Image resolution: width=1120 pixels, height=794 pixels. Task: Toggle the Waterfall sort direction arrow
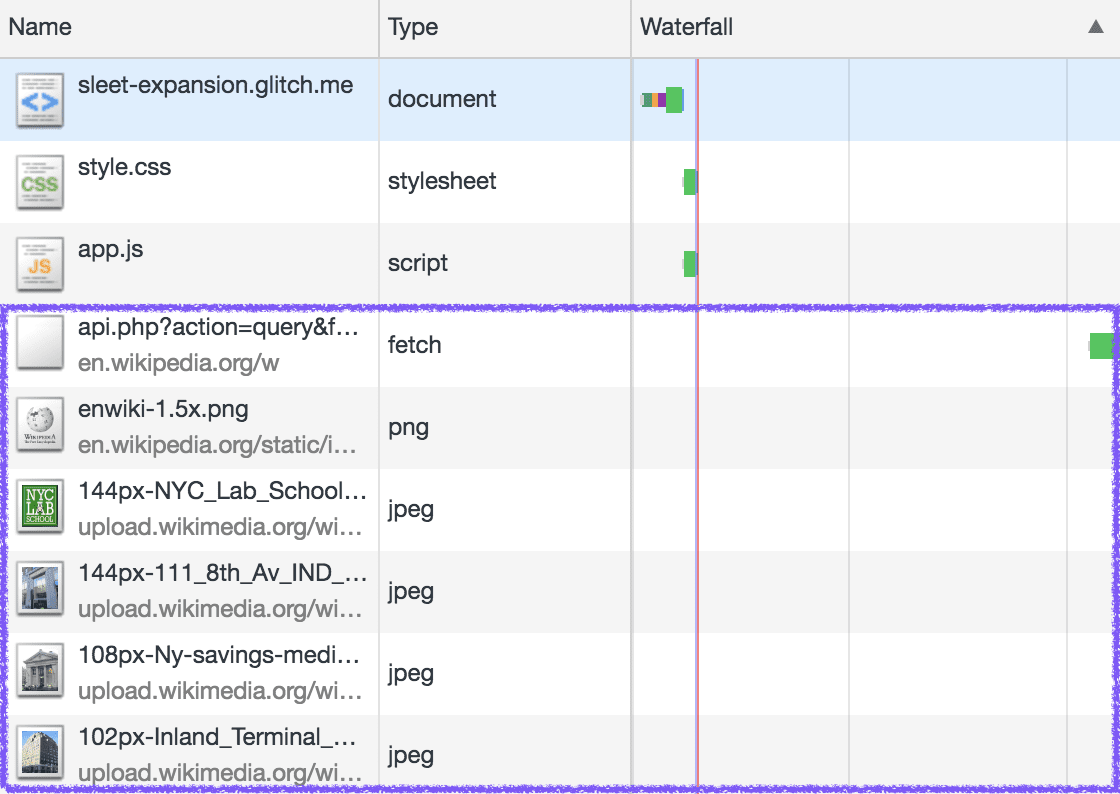[1096, 27]
